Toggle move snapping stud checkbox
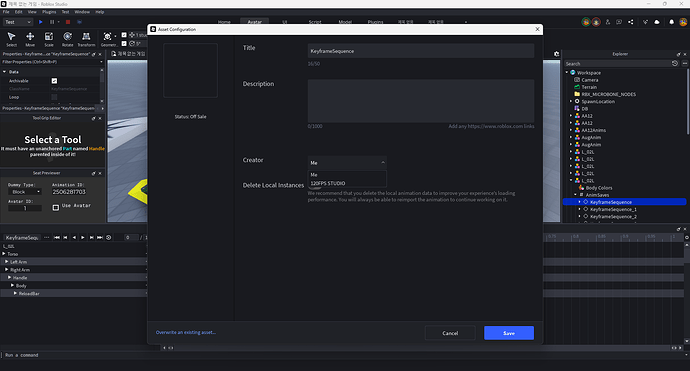Screen dimensions: 690x371 pyautogui.click(x=124, y=35)
